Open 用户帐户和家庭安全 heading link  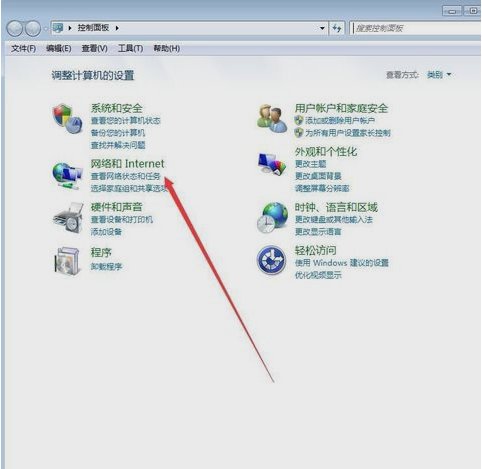341,108
